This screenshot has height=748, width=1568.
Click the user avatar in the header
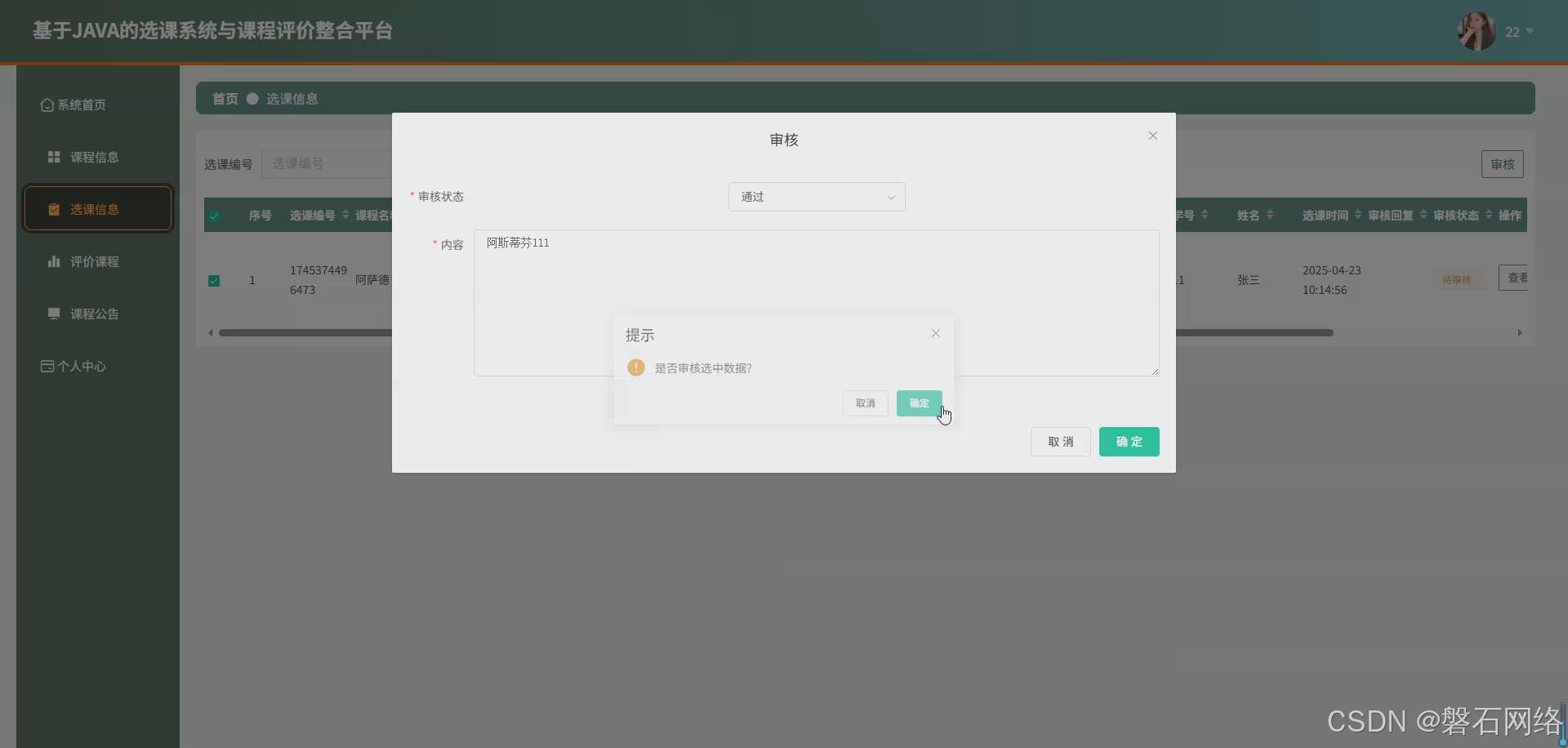1477,31
